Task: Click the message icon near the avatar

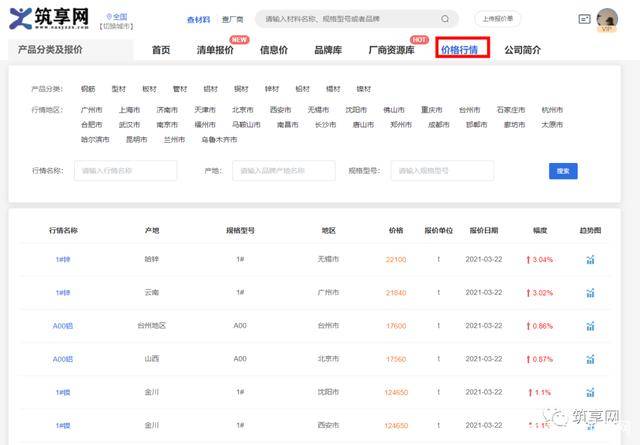Action: click(584, 18)
